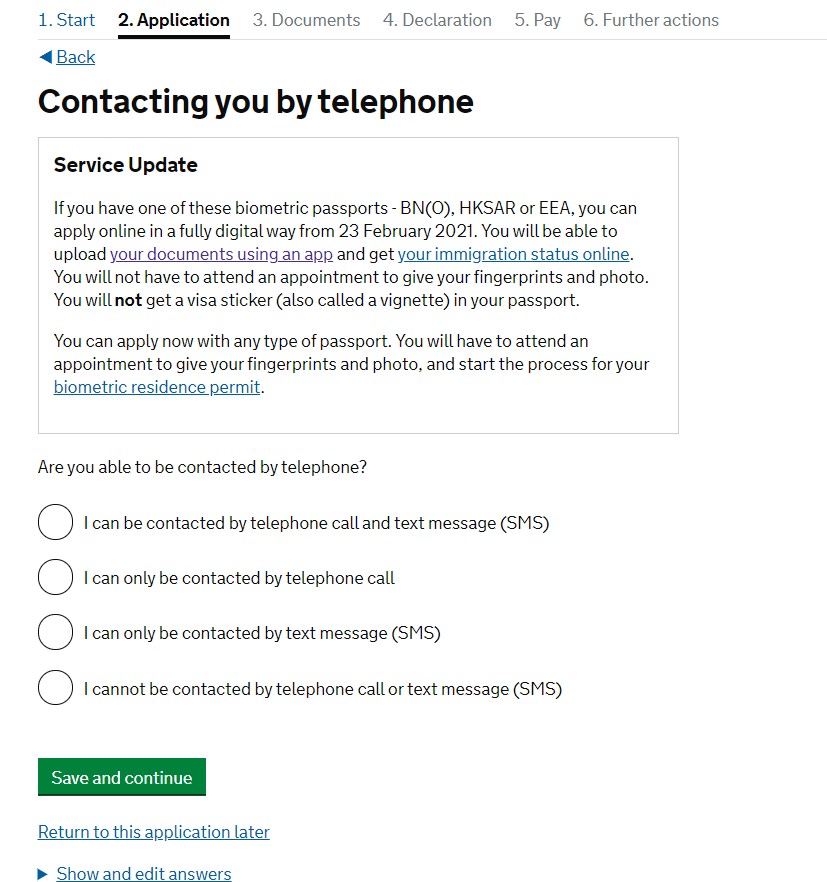Open the biometric residence permit link

[x=157, y=387]
